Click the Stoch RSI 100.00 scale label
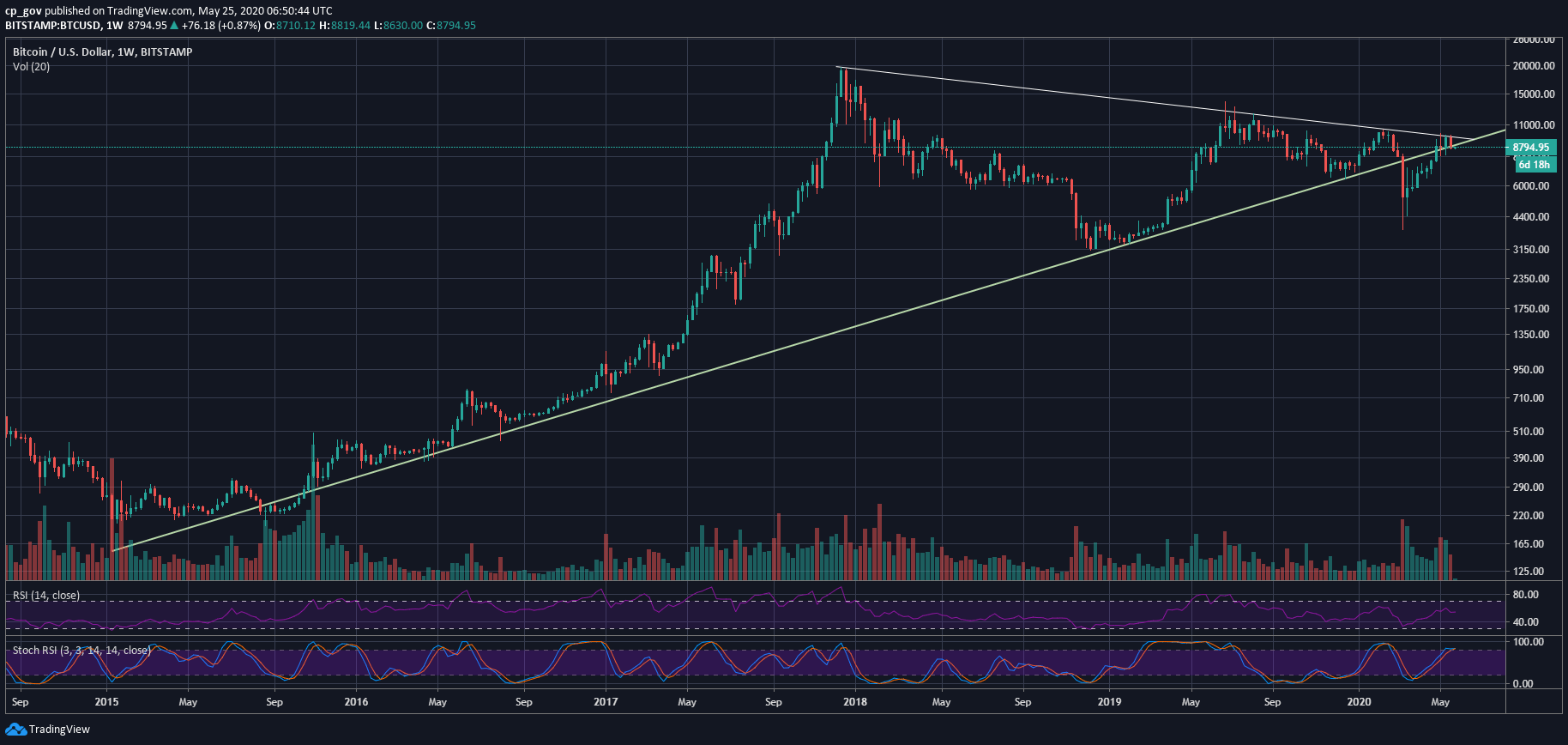1568x745 pixels. click(1529, 642)
